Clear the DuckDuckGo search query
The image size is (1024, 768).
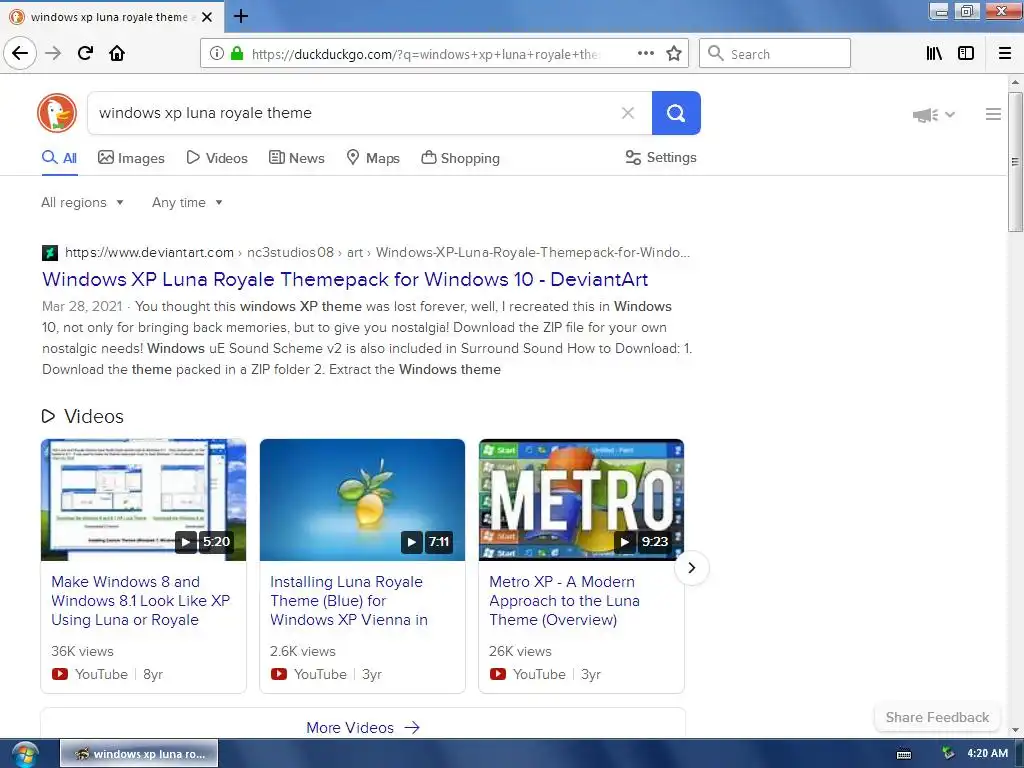628,113
